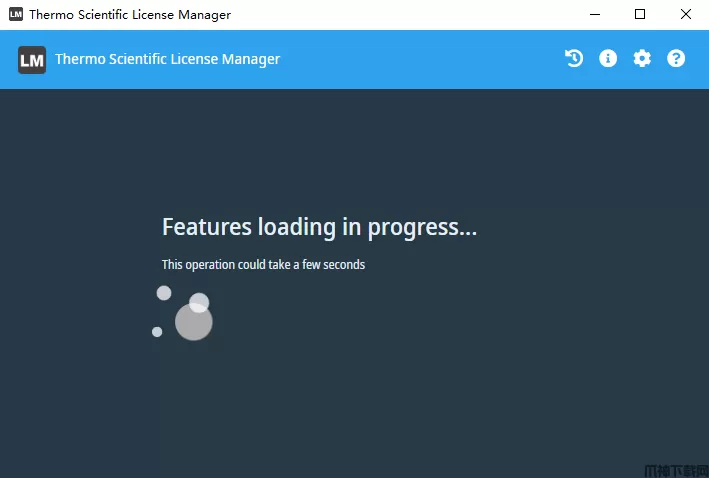
Task: Click the blue header title text
Action: (167, 59)
